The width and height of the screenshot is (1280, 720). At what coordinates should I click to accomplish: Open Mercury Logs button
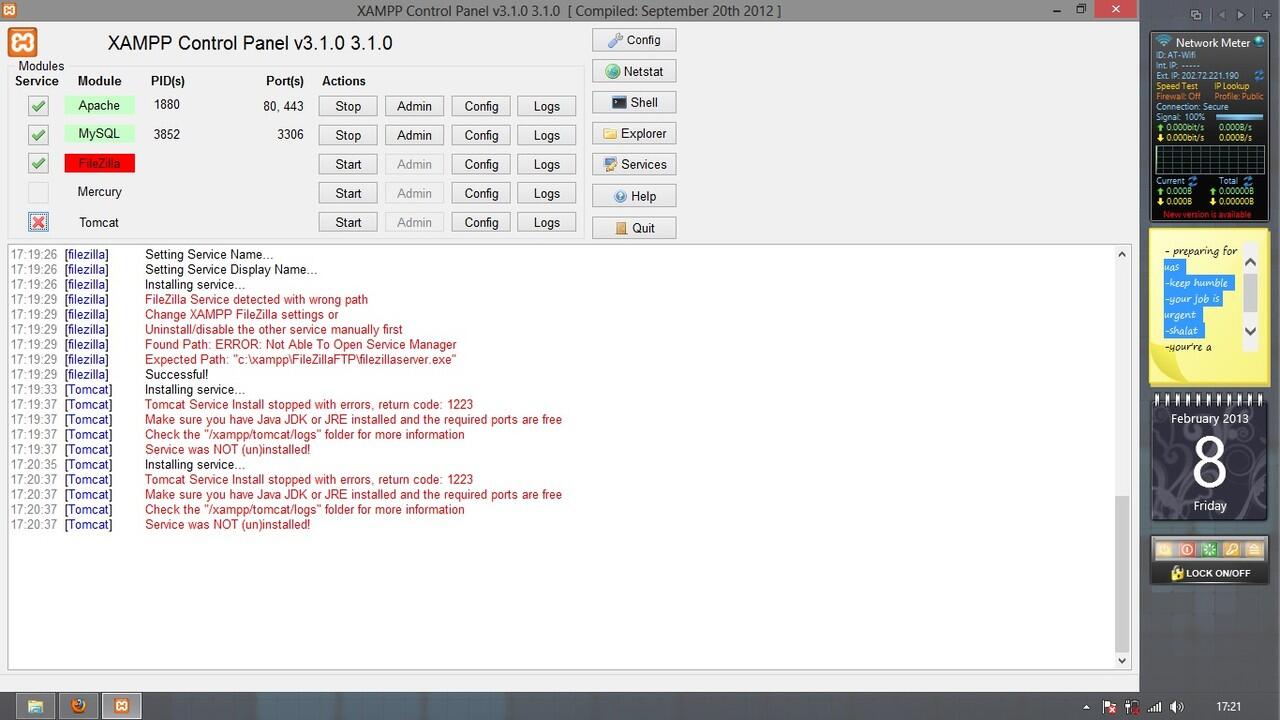[x=546, y=193]
